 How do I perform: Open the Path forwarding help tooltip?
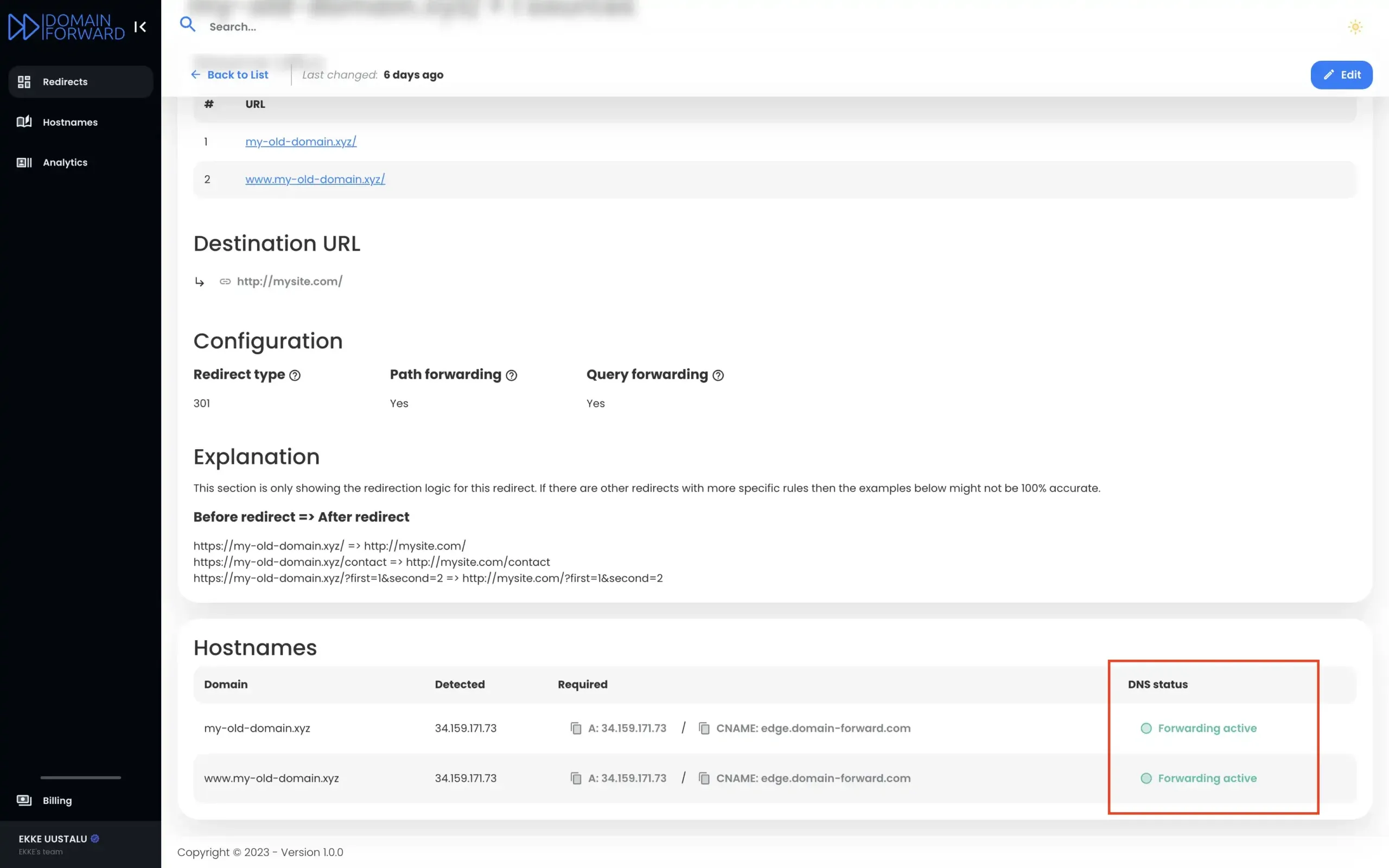click(x=512, y=375)
